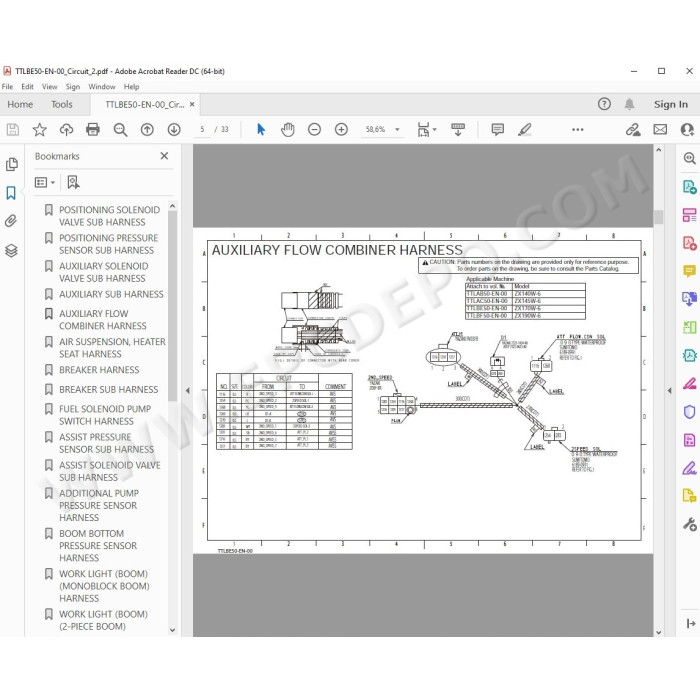Collapse the left navigation pane arrow
700x700 pixels.
(x=188, y=391)
